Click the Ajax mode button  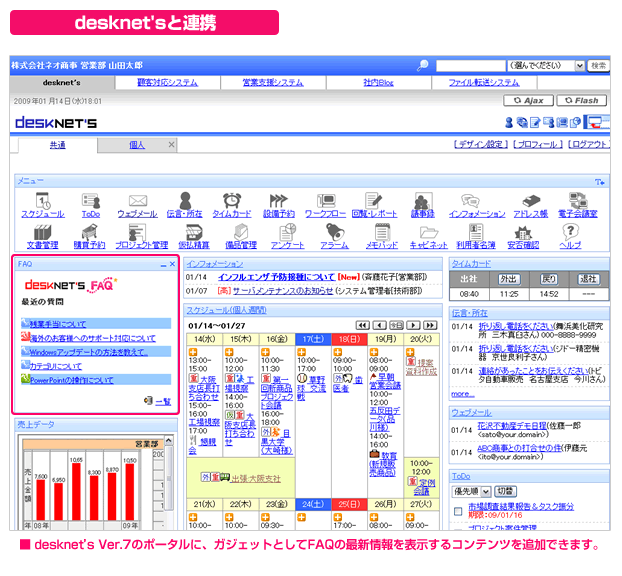528,101
